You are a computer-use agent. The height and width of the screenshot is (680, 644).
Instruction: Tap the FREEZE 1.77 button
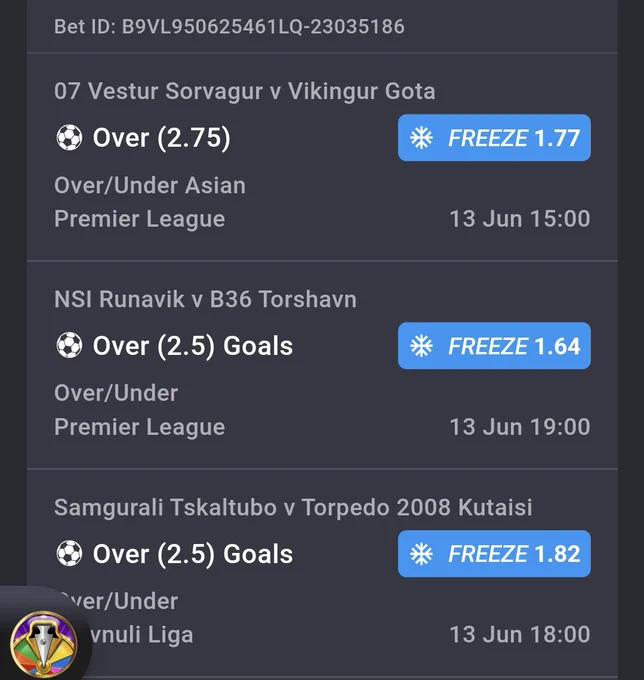494,138
